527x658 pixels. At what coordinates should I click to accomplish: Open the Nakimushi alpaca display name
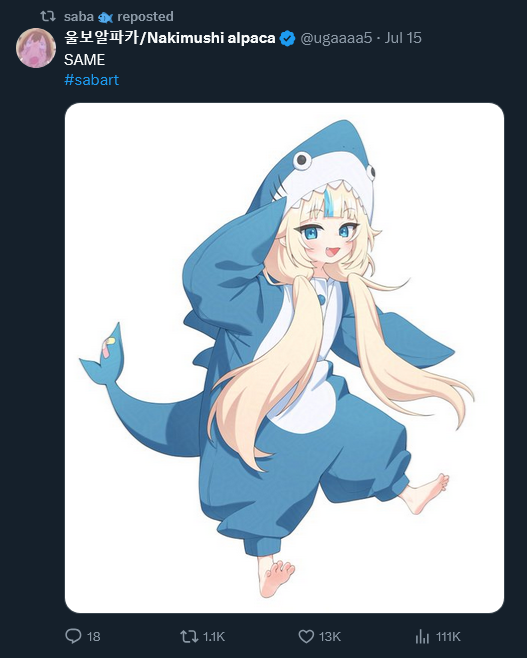coord(170,38)
